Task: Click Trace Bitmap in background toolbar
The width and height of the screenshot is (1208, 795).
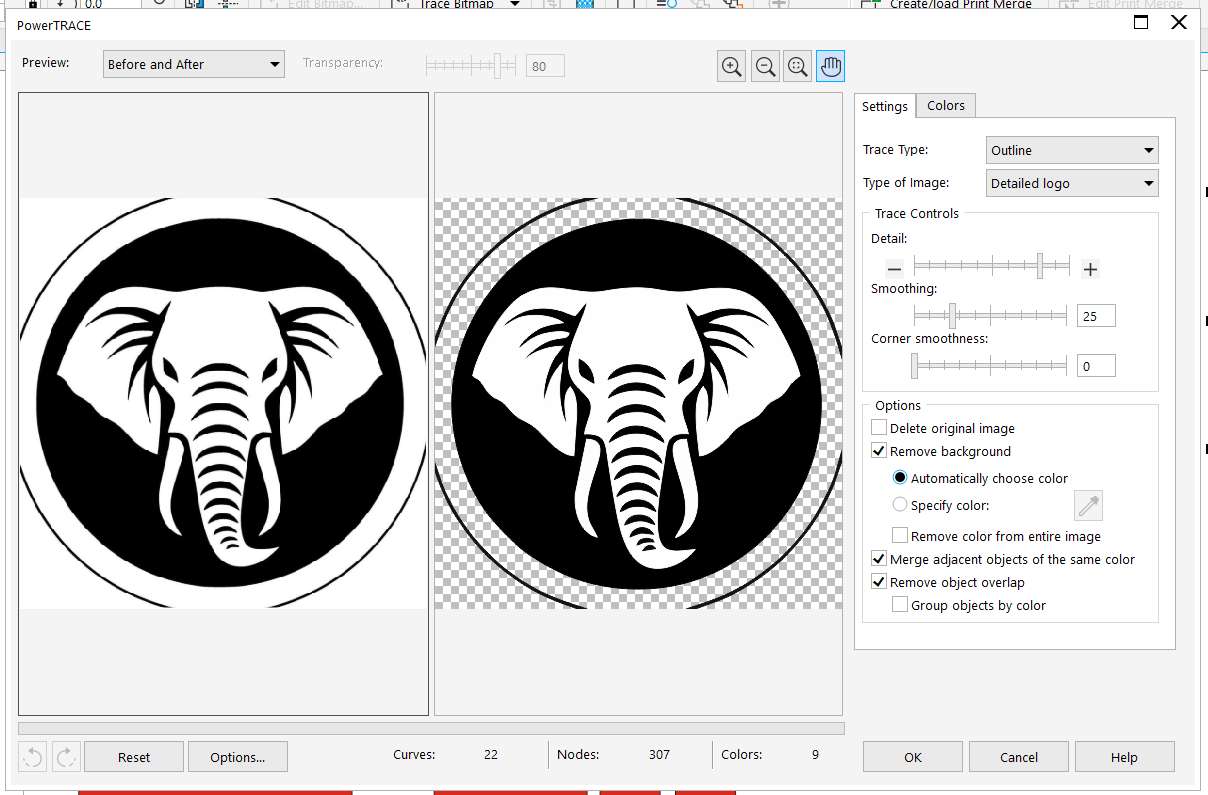Action: pyautogui.click(x=456, y=4)
